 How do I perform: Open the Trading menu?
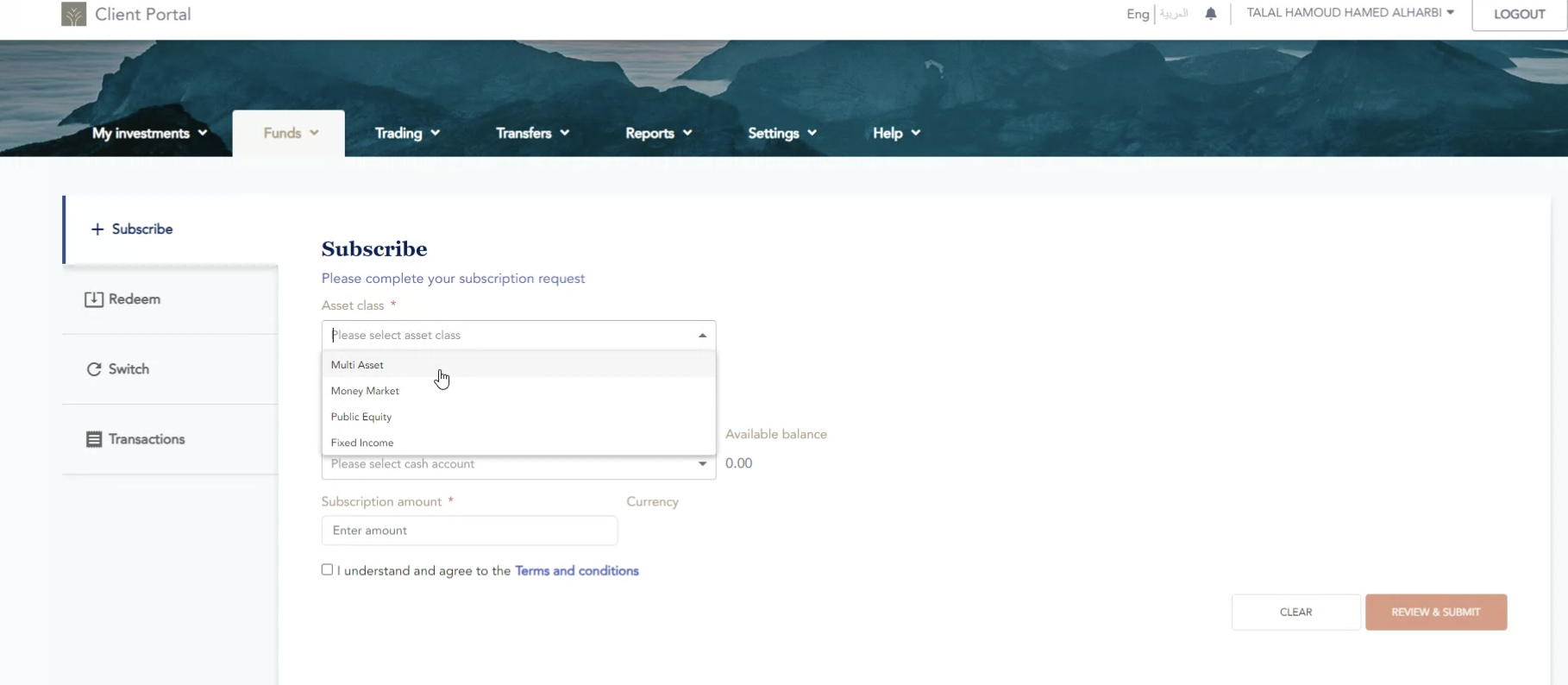point(407,133)
